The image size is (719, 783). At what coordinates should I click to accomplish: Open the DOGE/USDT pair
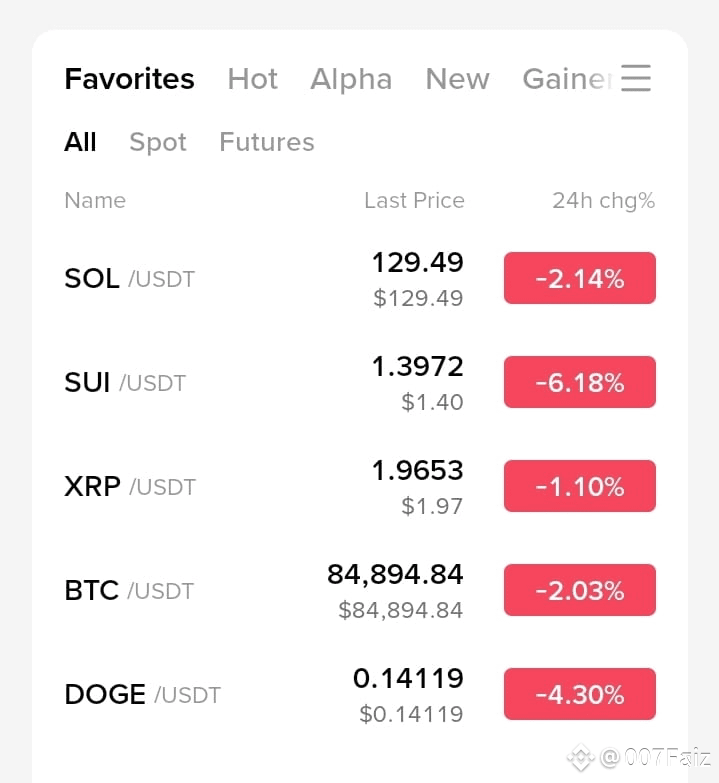pyautogui.click(x=360, y=694)
